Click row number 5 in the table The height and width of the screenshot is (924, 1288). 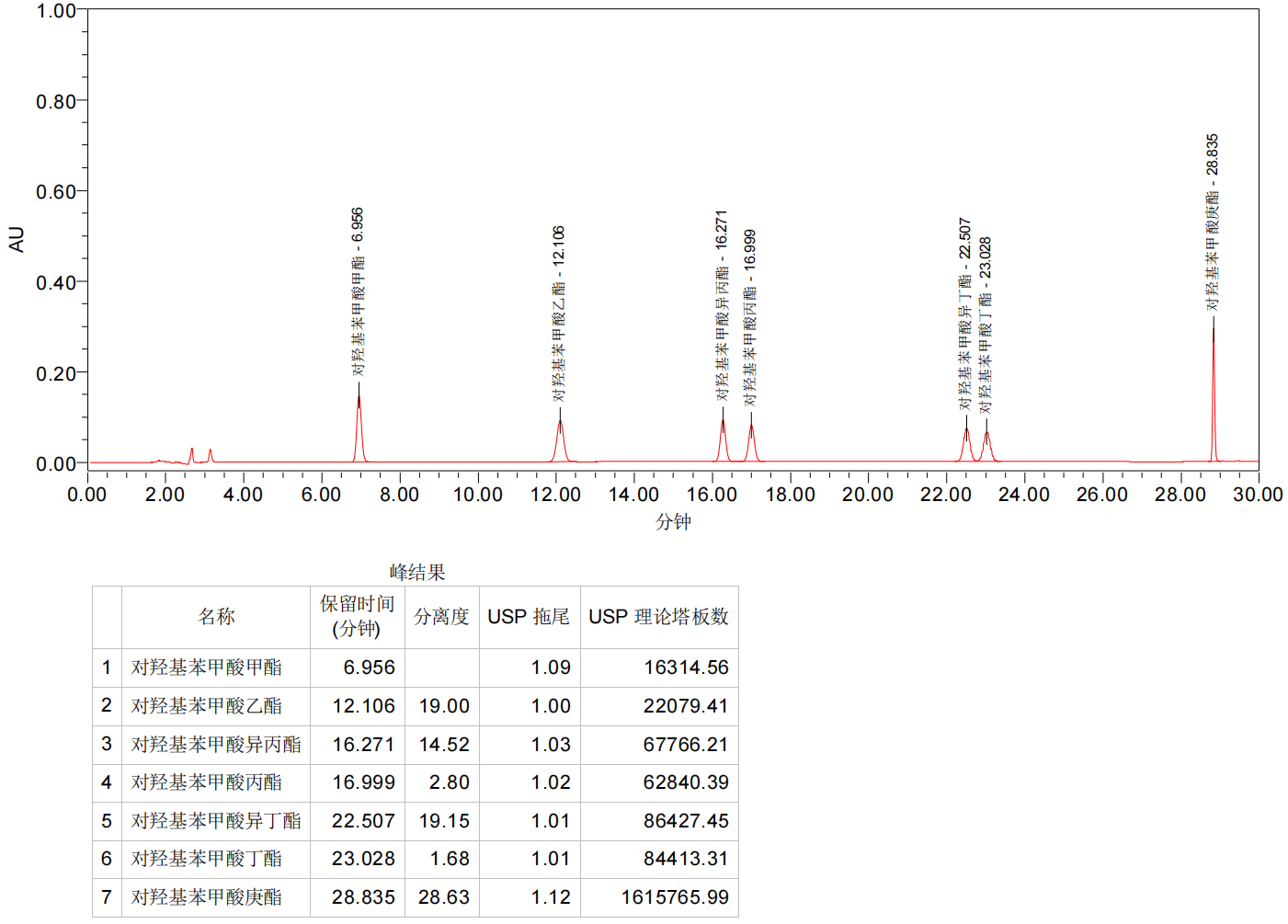click(x=107, y=821)
